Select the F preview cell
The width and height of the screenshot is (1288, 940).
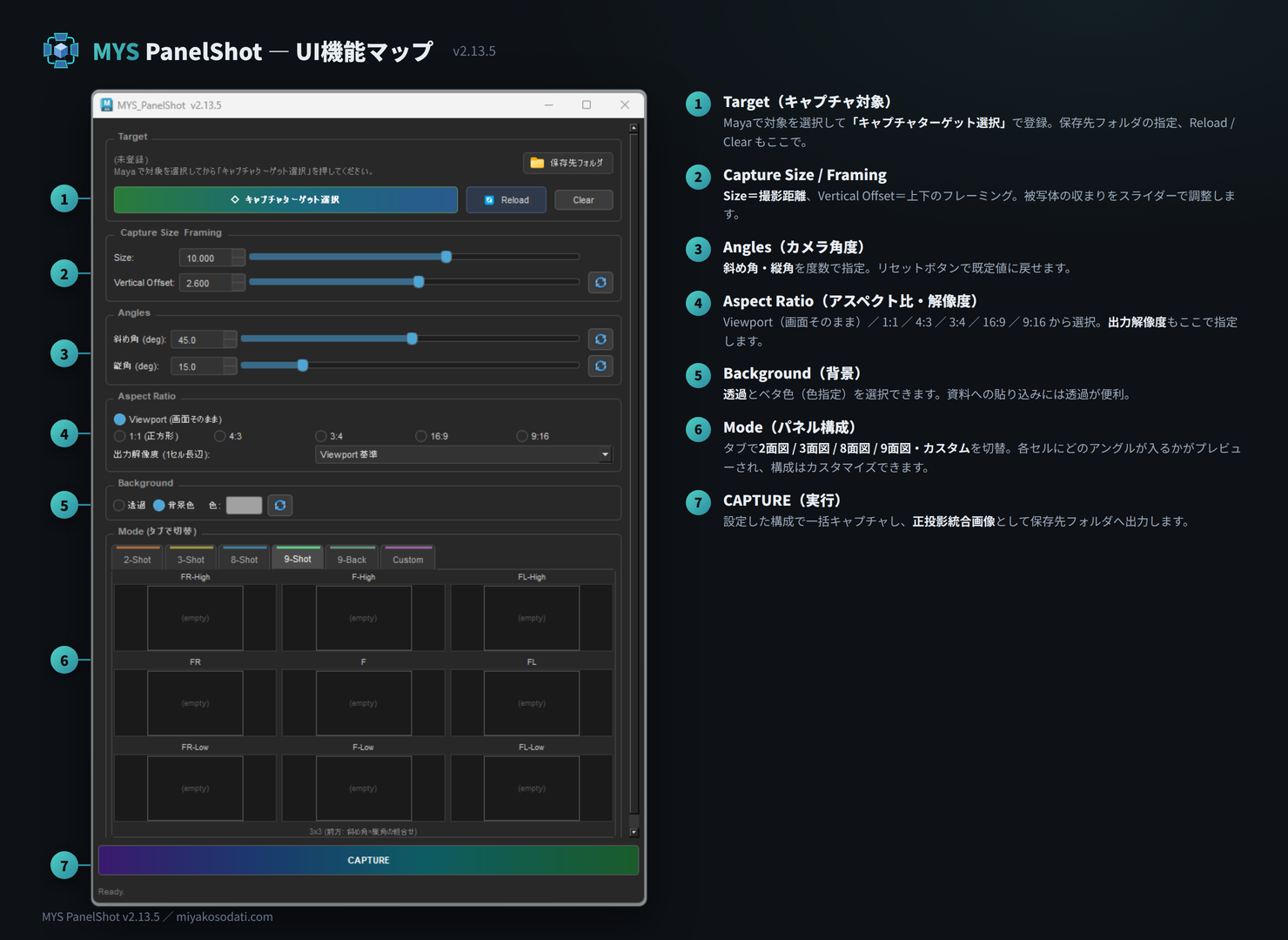[x=364, y=703]
